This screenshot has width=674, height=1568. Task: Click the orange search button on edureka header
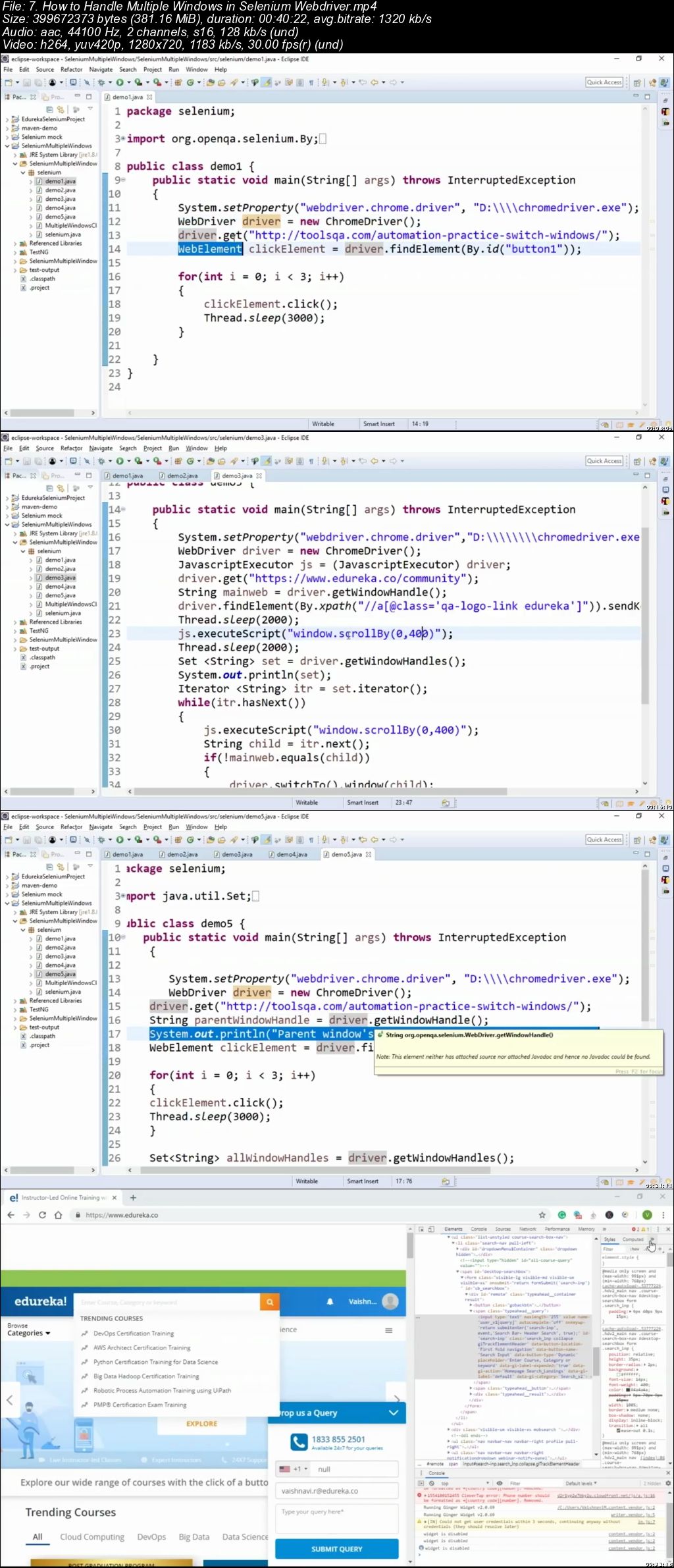coord(269,1301)
